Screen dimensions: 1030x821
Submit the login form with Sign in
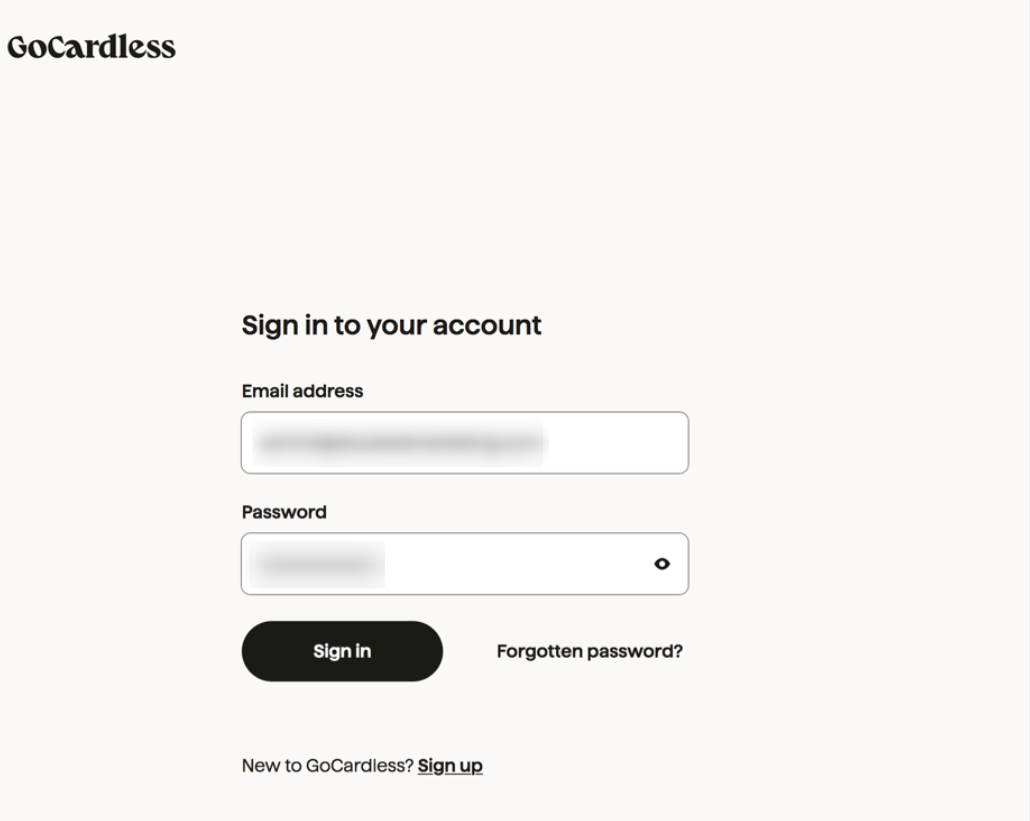(x=342, y=651)
